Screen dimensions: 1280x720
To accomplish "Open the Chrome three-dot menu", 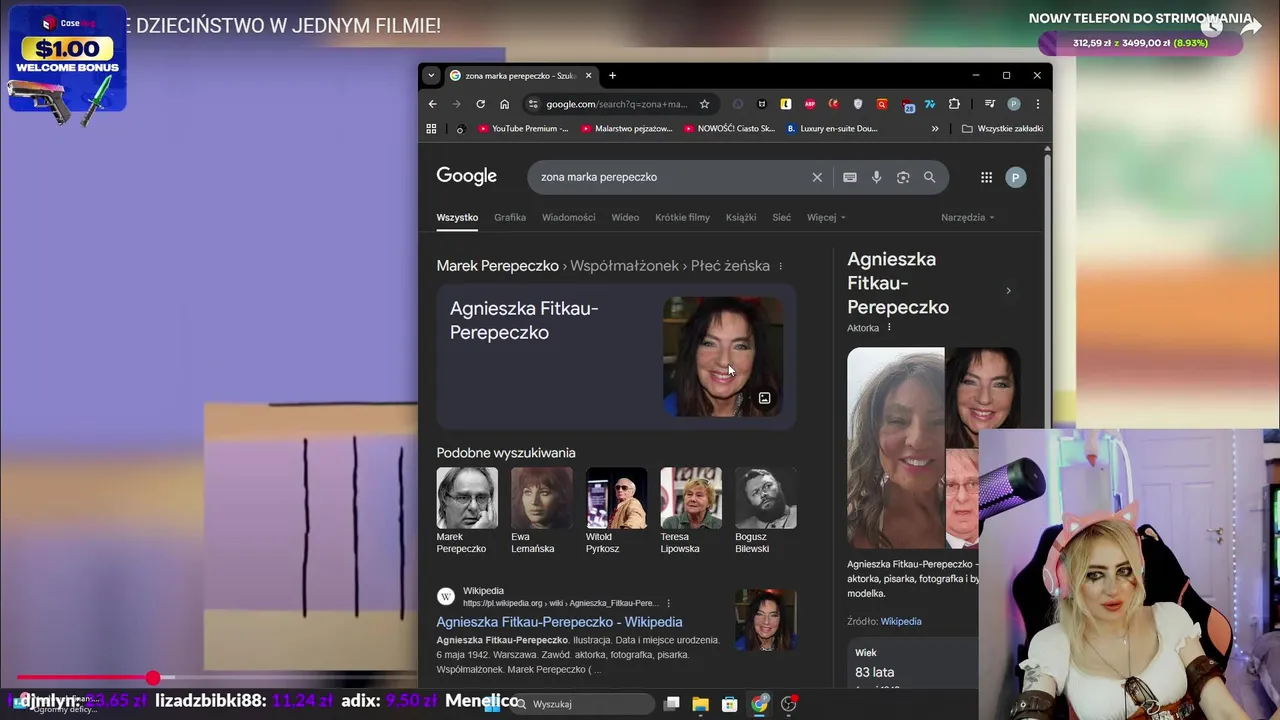I will tap(1037, 104).
